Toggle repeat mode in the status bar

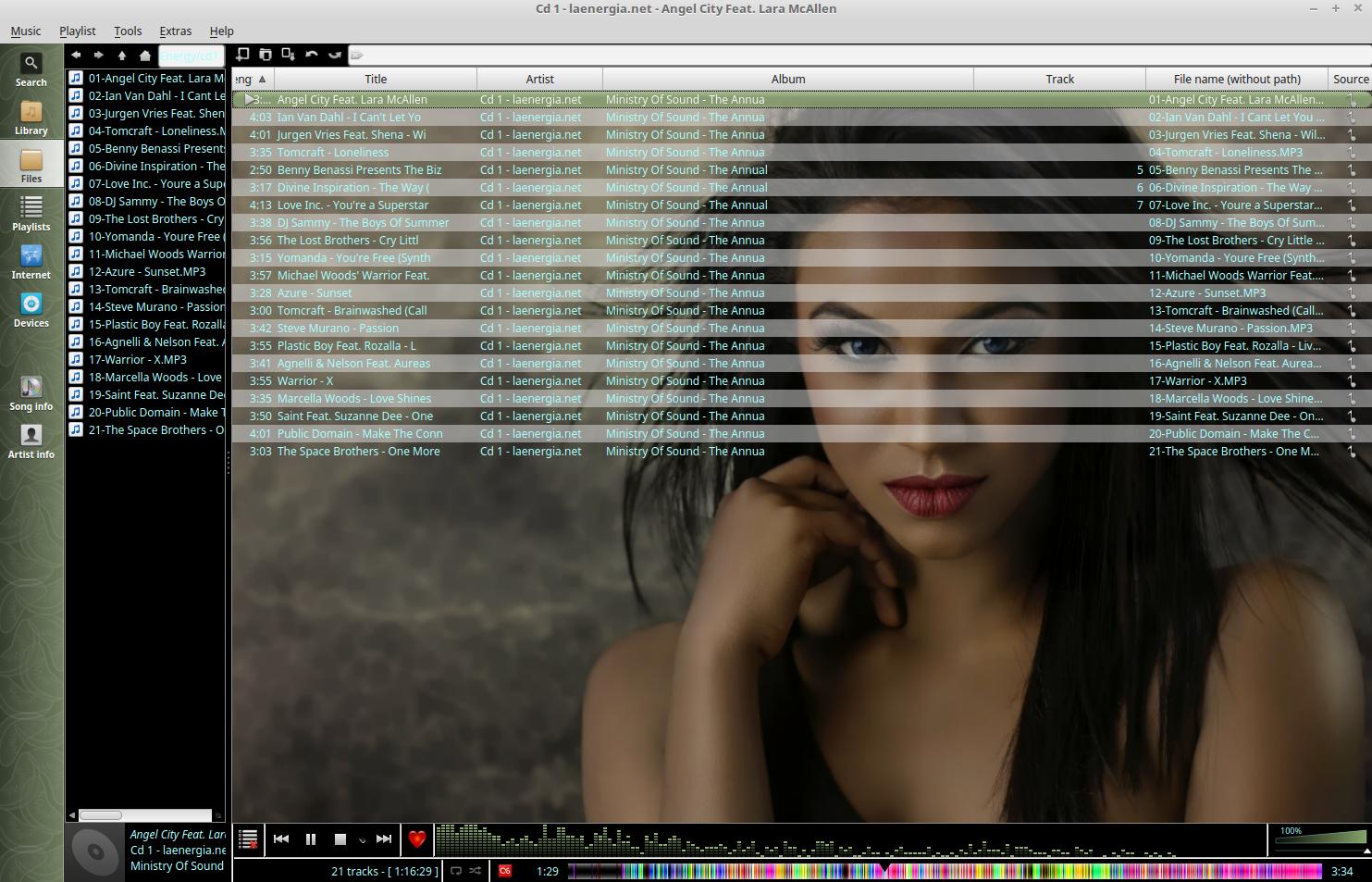[455, 871]
